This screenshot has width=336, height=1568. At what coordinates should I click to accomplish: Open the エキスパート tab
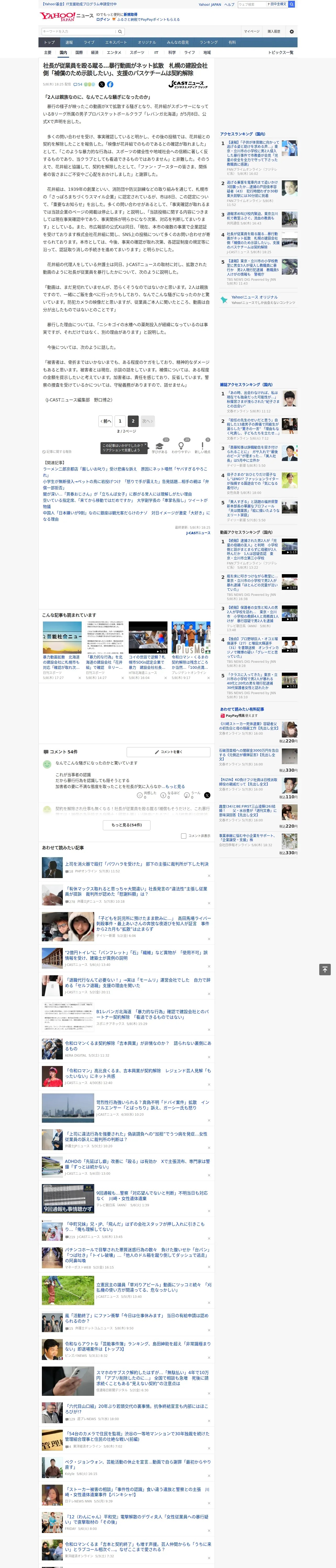[x=116, y=43]
